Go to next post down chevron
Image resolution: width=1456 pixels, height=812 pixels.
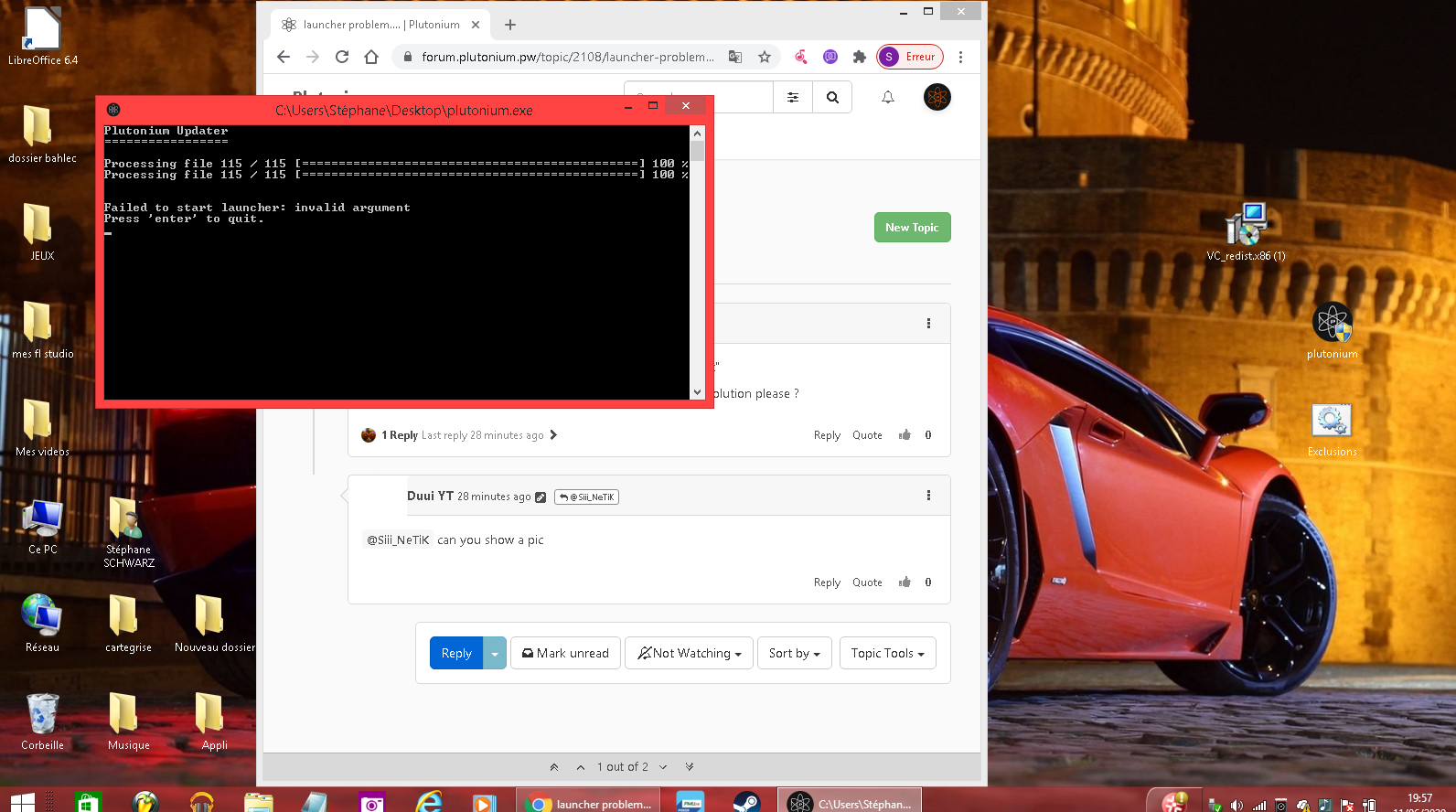point(663,767)
